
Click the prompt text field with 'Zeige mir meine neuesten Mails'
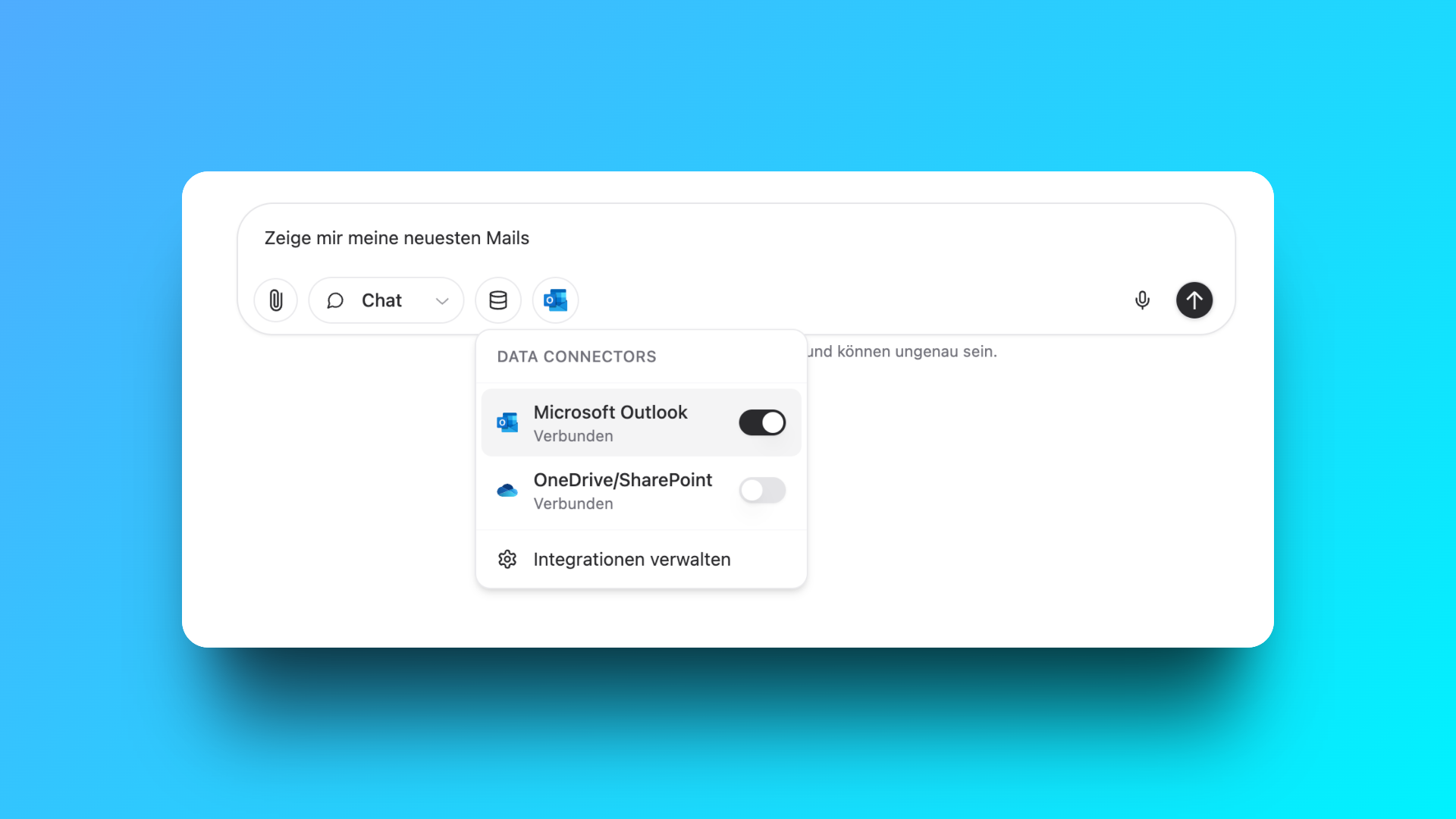(x=736, y=238)
